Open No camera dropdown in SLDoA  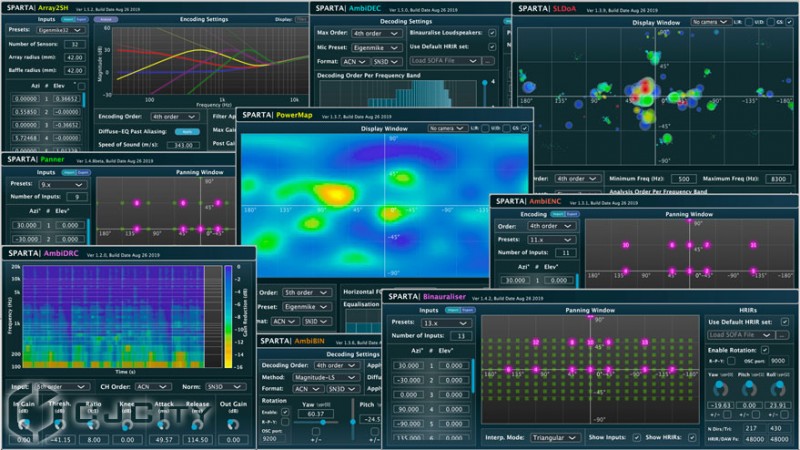click(x=710, y=22)
